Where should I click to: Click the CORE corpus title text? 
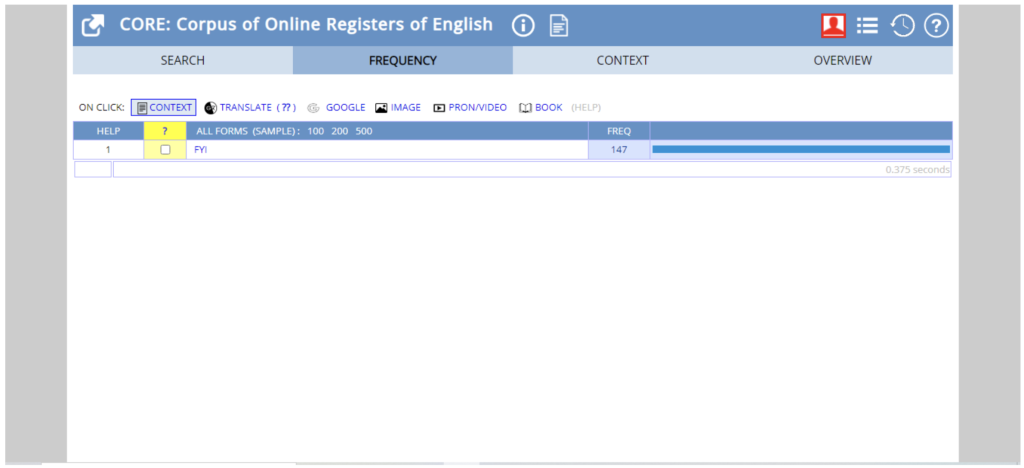pyautogui.click(x=306, y=25)
